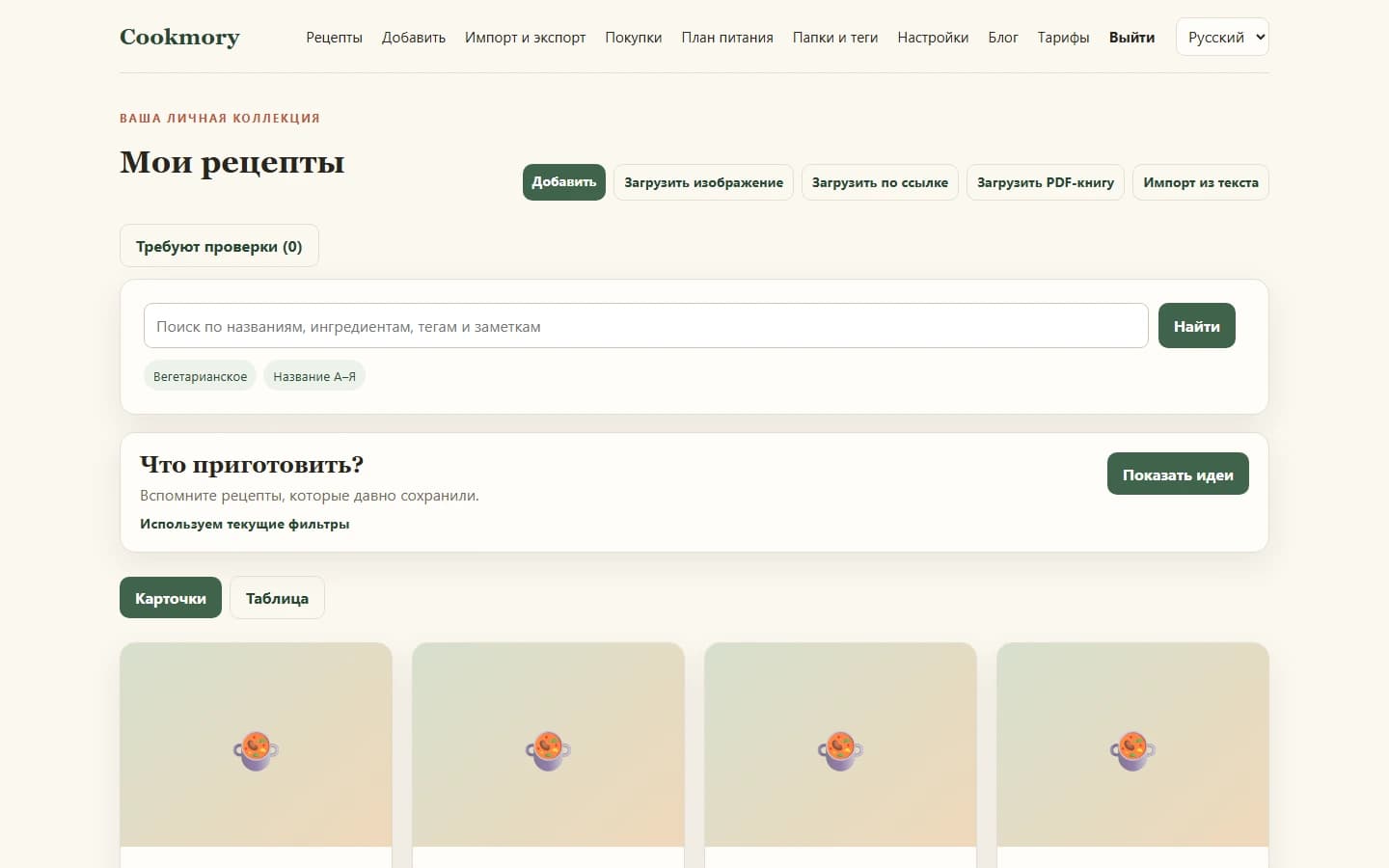The width and height of the screenshot is (1389, 868).
Task: Open the third recipe card thumbnail
Action: (x=840, y=745)
